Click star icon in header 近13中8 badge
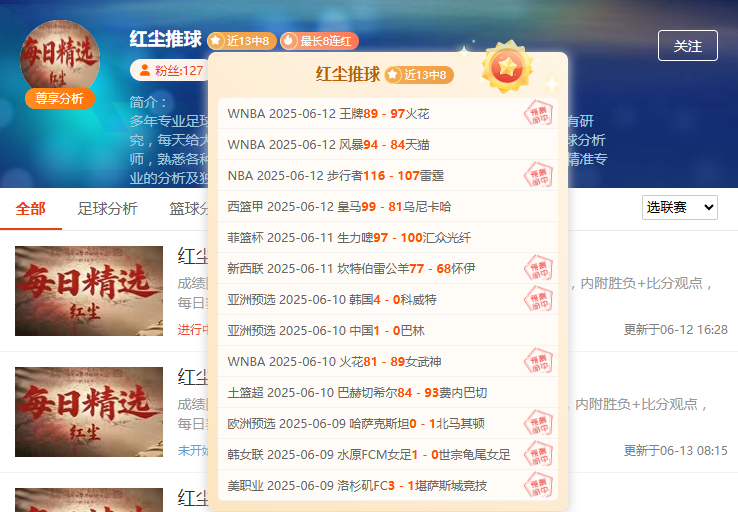The image size is (738, 512). click(216, 41)
